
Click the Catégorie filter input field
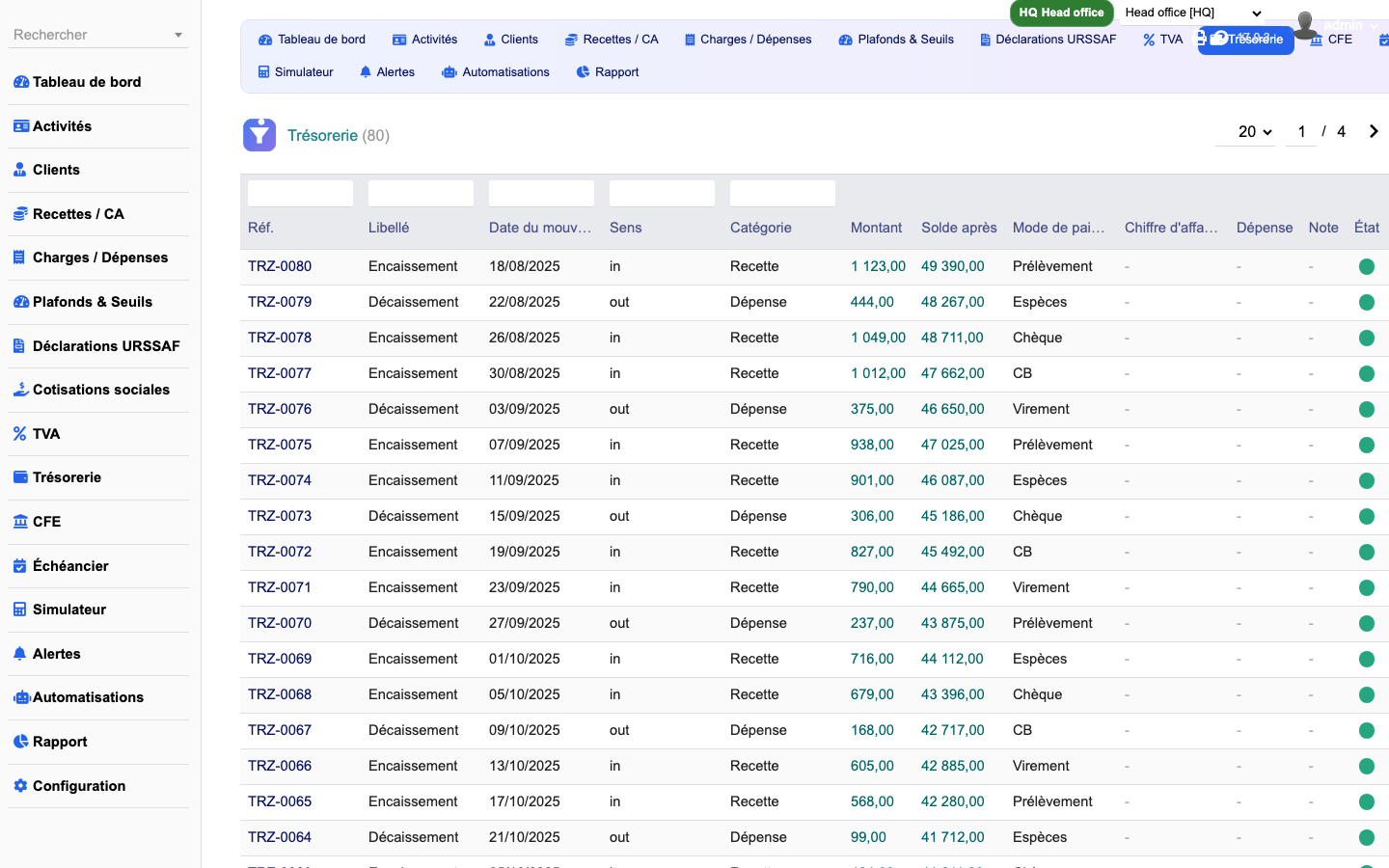[x=782, y=193]
